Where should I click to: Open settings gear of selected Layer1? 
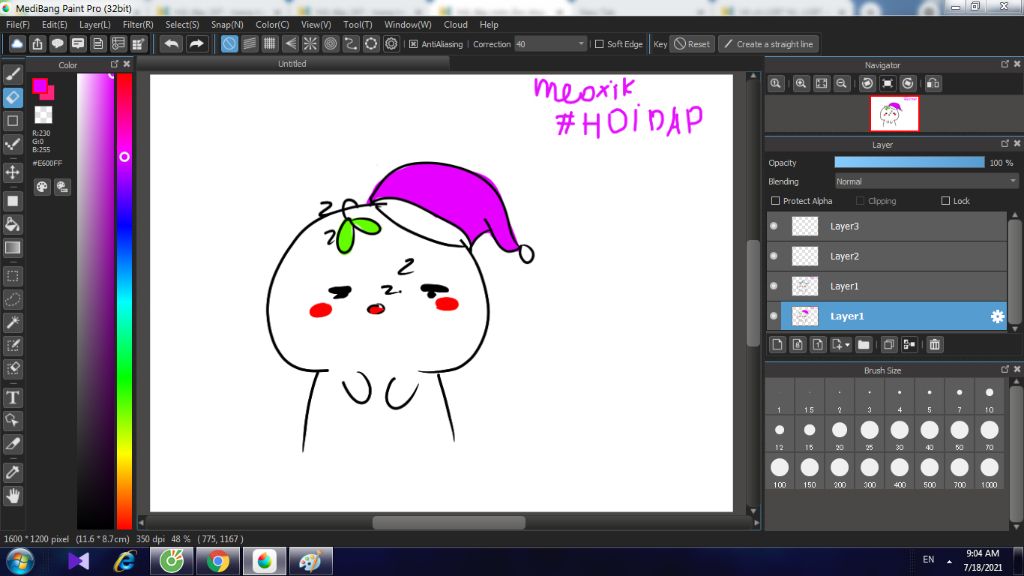click(x=997, y=316)
